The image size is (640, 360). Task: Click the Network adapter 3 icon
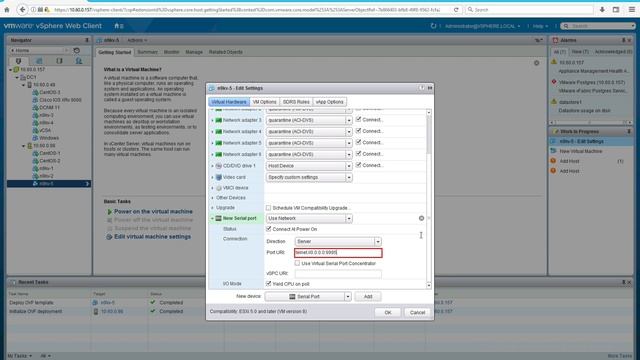[x=219, y=120]
